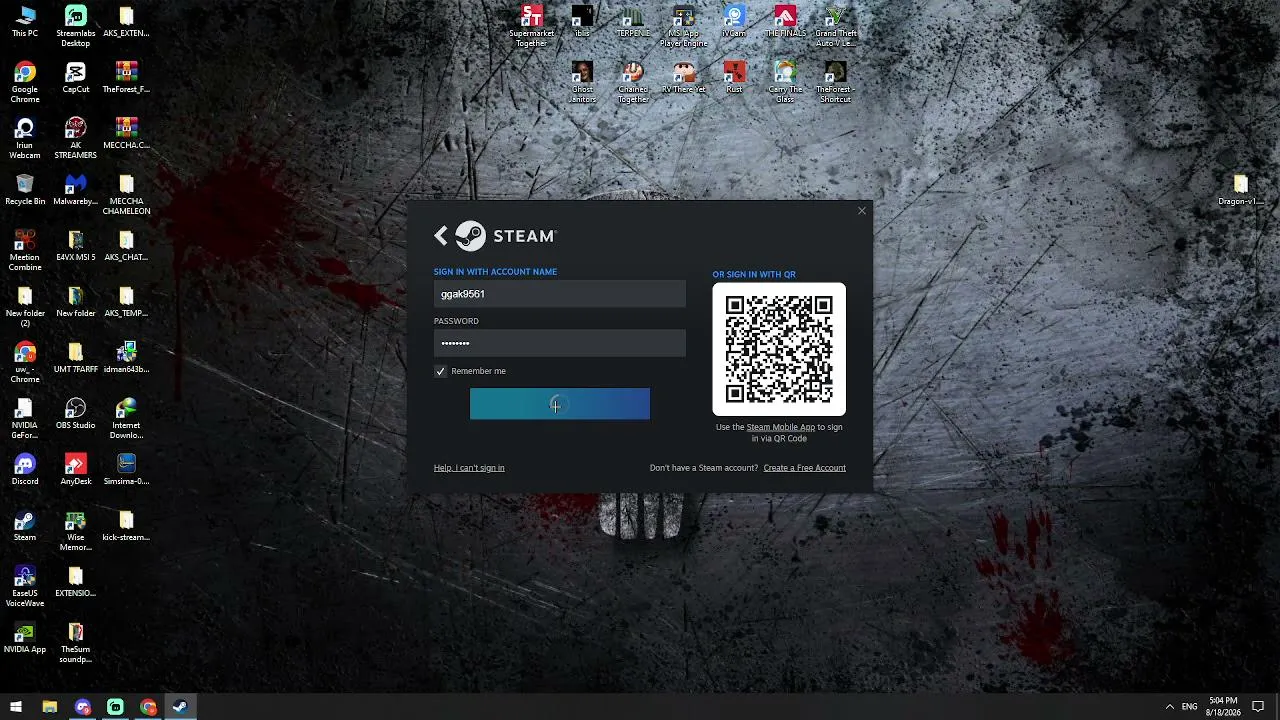Click the QR code image
The width and height of the screenshot is (1280, 720).
point(779,349)
